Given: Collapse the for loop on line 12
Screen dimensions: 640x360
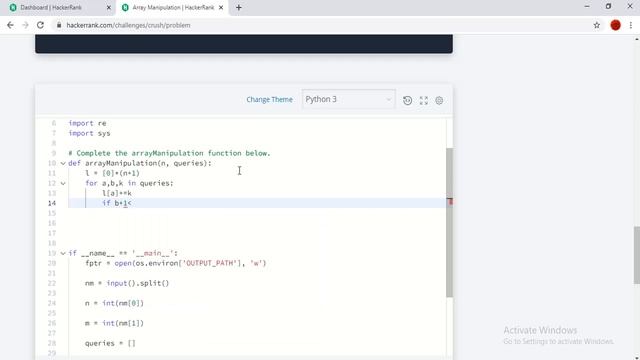Looking at the screenshot, I should coord(63,183).
